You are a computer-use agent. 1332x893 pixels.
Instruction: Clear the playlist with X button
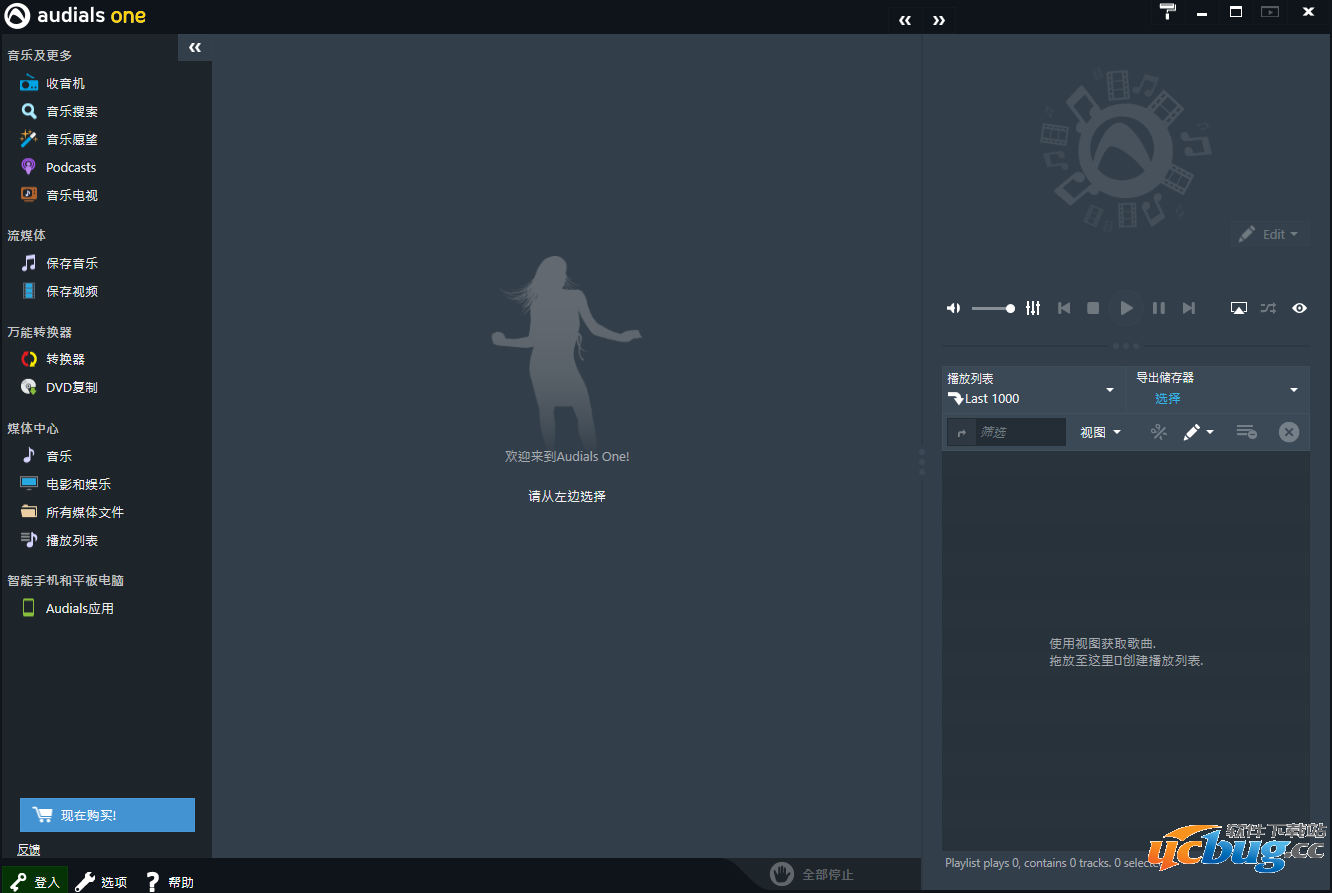point(1289,432)
